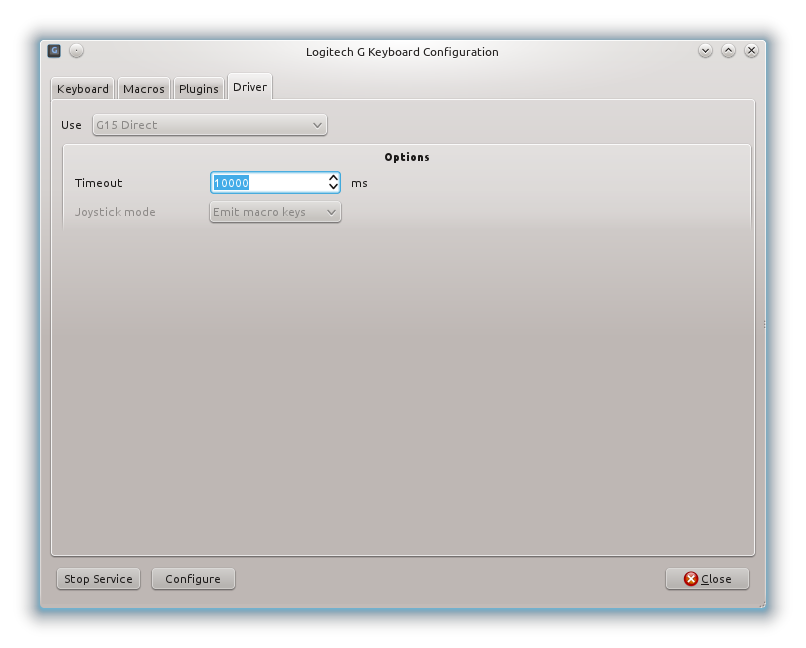806x648 pixels.
Task: Maximize the Keyboard Configuration window
Action: click(728, 50)
